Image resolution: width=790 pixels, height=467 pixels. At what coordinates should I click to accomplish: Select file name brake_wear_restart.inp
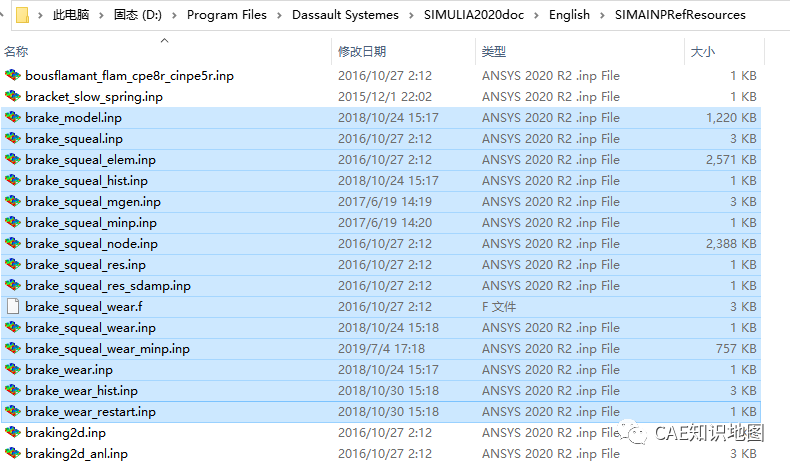[x=91, y=412]
